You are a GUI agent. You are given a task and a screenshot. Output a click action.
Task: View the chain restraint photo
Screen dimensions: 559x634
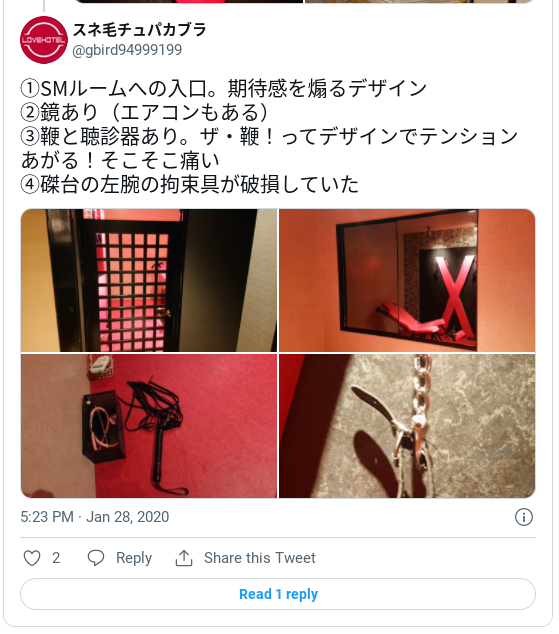(407, 426)
